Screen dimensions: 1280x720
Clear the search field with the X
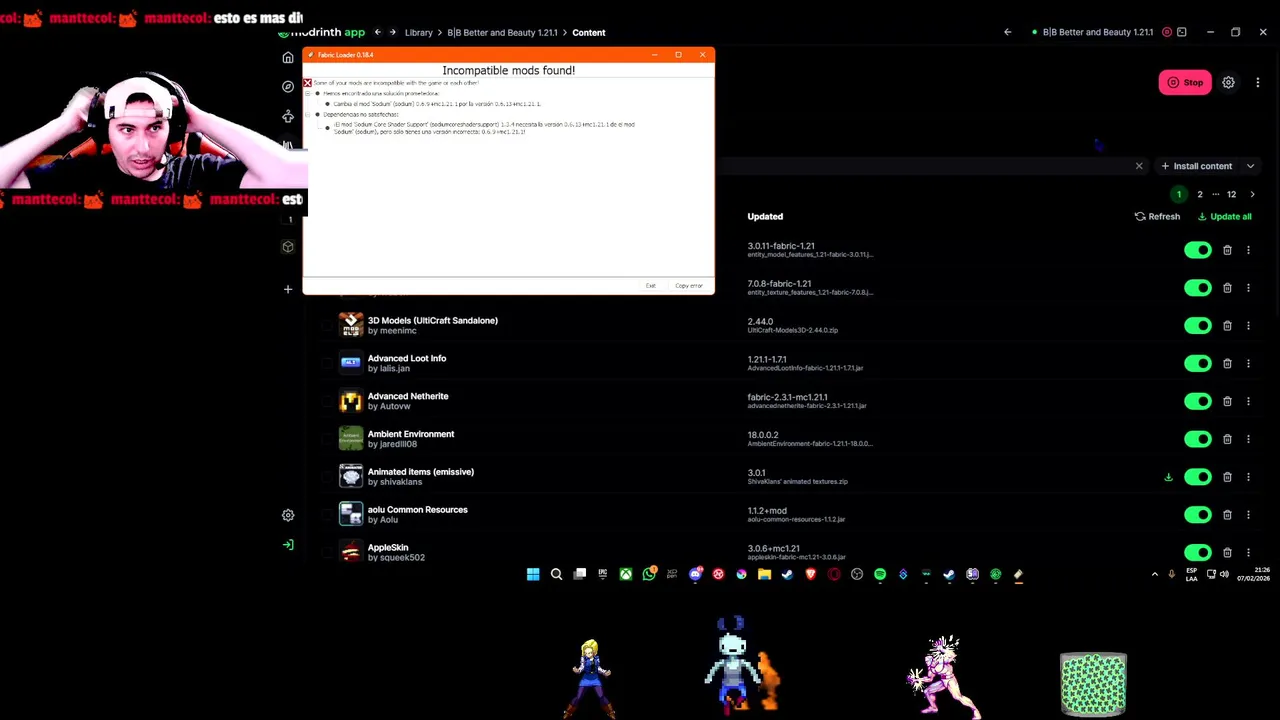coord(1139,166)
